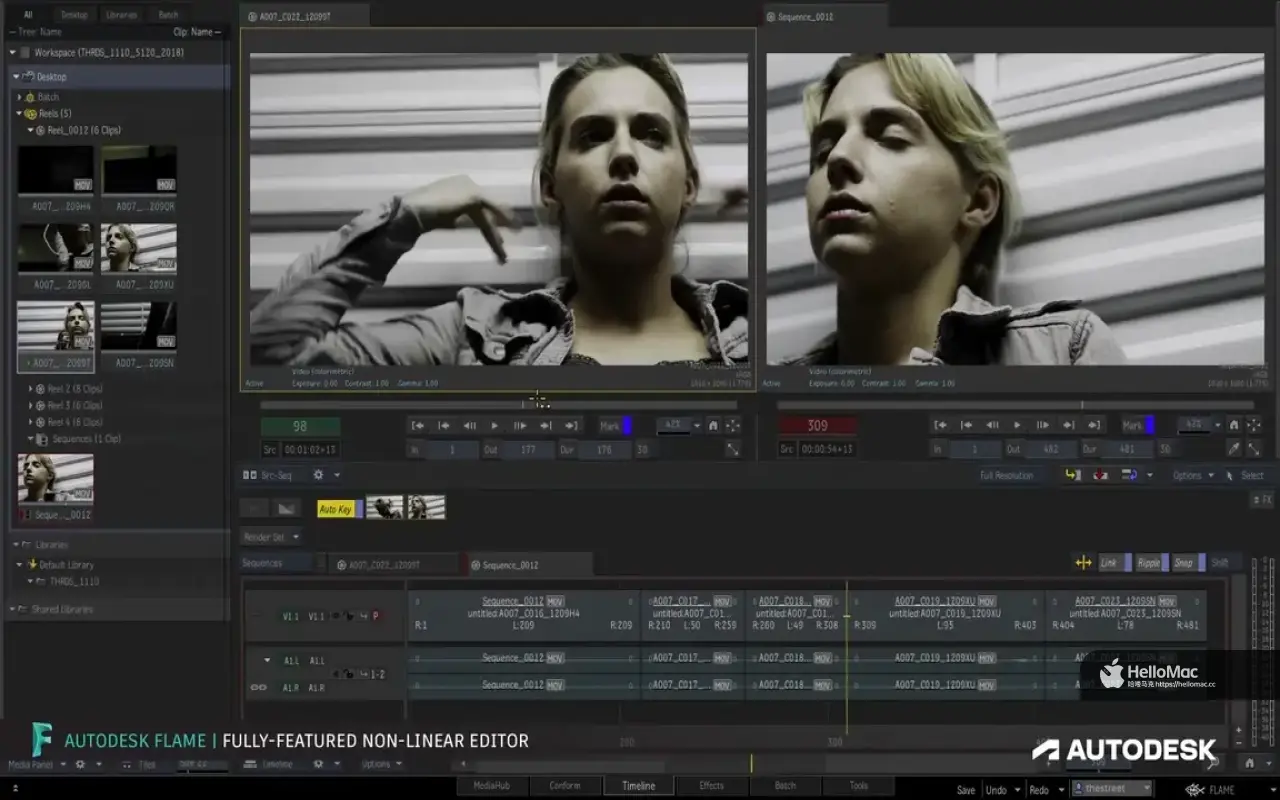Go to end in record viewer transport
The width and height of the screenshot is (1280, 800).
(1093, 425)
